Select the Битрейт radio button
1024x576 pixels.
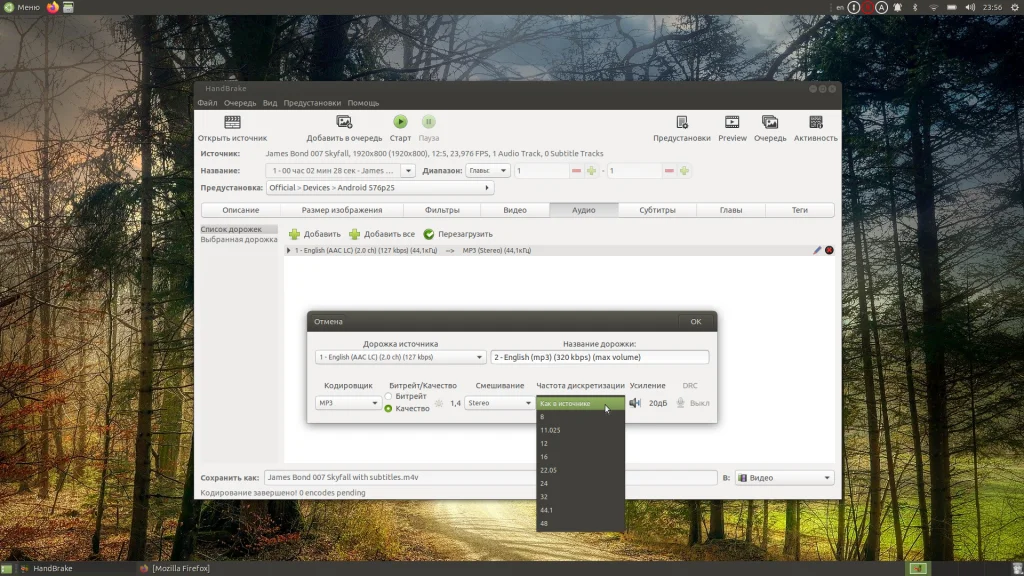pos(389,397)
